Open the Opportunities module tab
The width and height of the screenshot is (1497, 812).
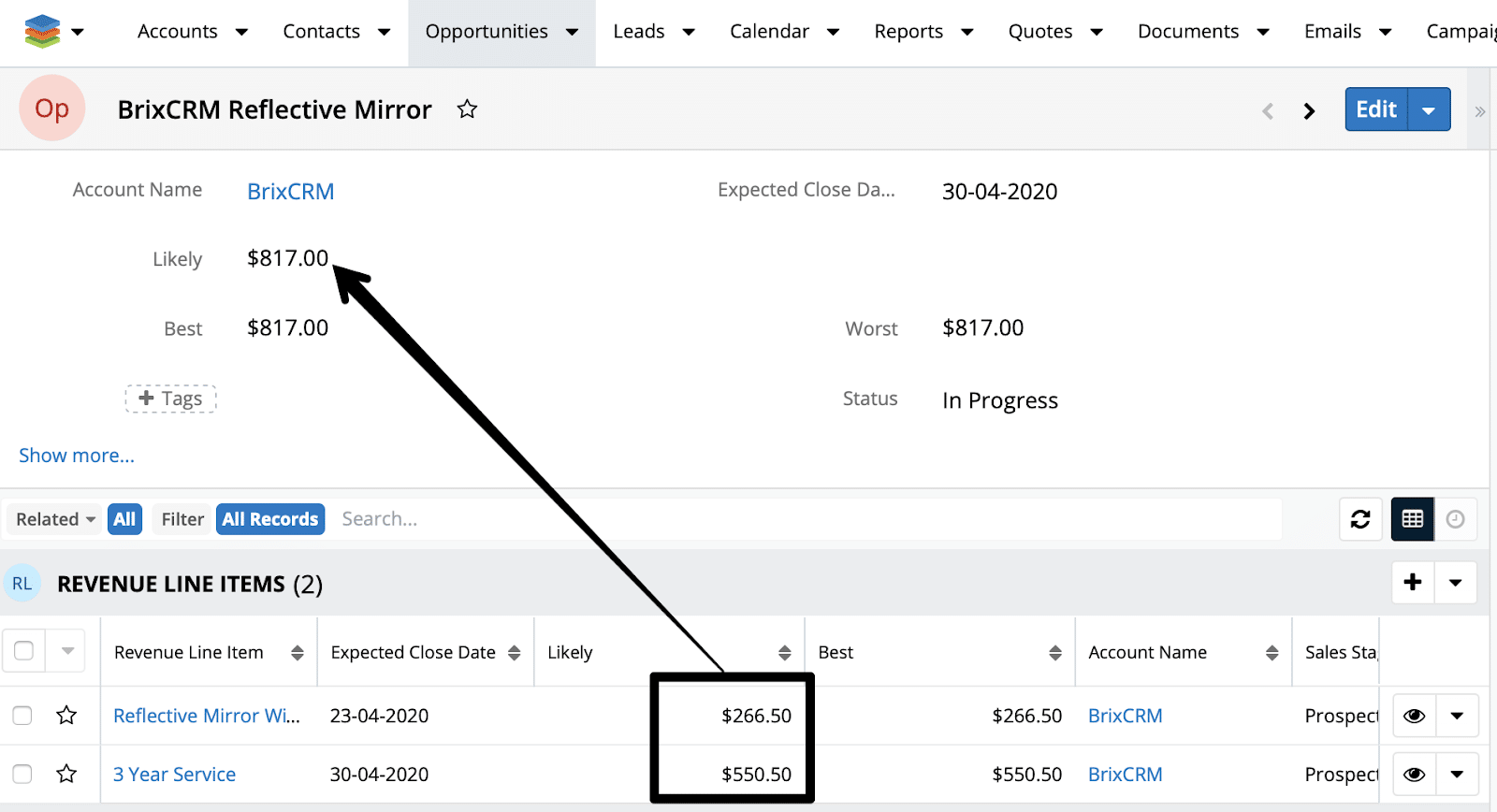487,32
